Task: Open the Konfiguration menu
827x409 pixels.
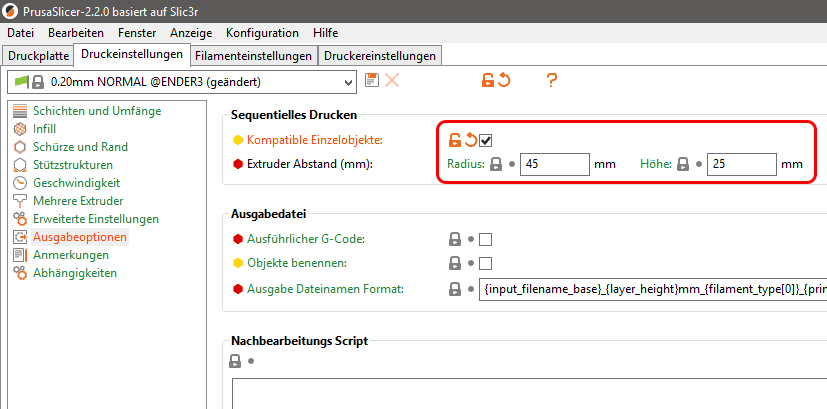Action: 262,33
